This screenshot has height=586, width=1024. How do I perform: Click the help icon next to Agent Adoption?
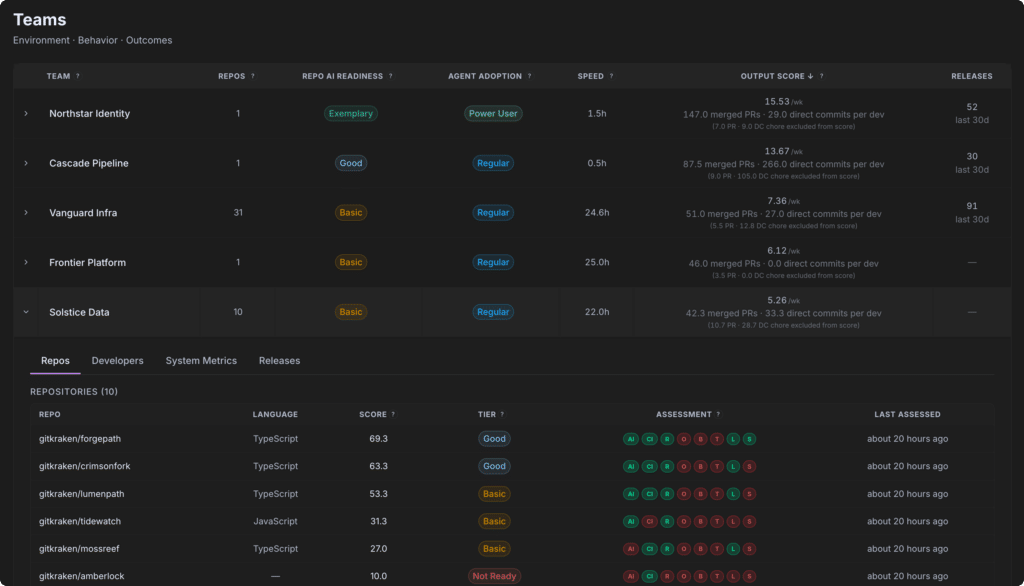point(529,76)
